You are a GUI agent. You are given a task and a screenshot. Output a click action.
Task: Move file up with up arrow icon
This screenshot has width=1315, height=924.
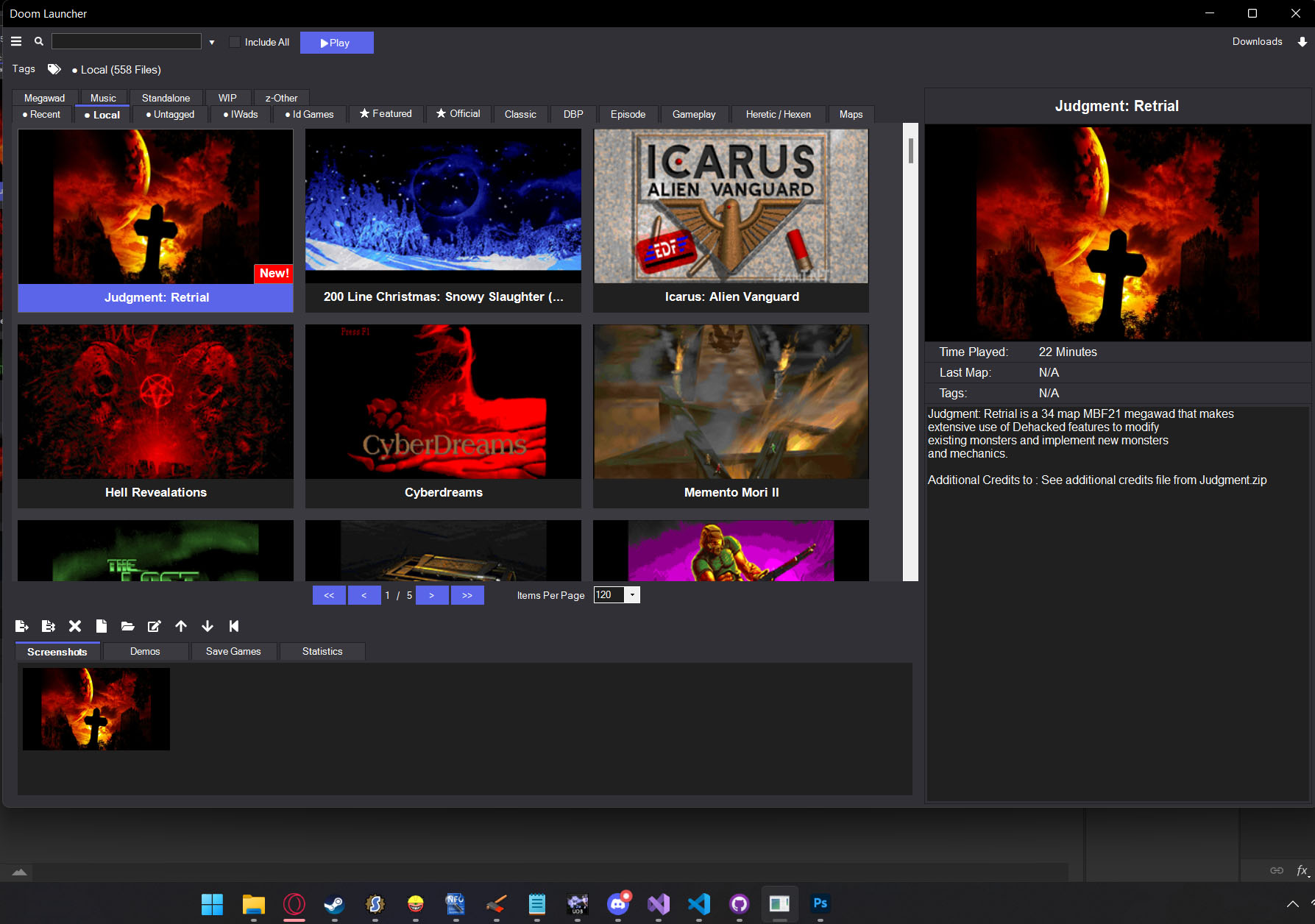point(181,626)
